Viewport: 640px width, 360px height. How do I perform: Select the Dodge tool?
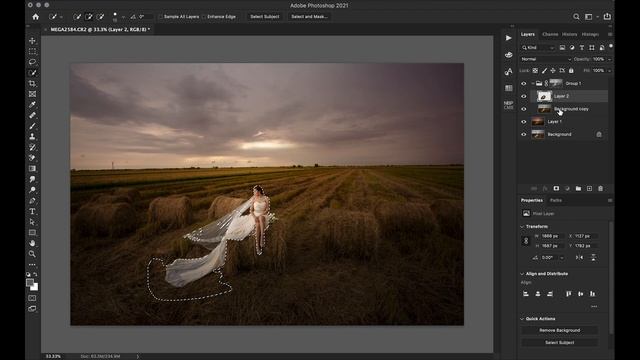(x=32, y=190)
